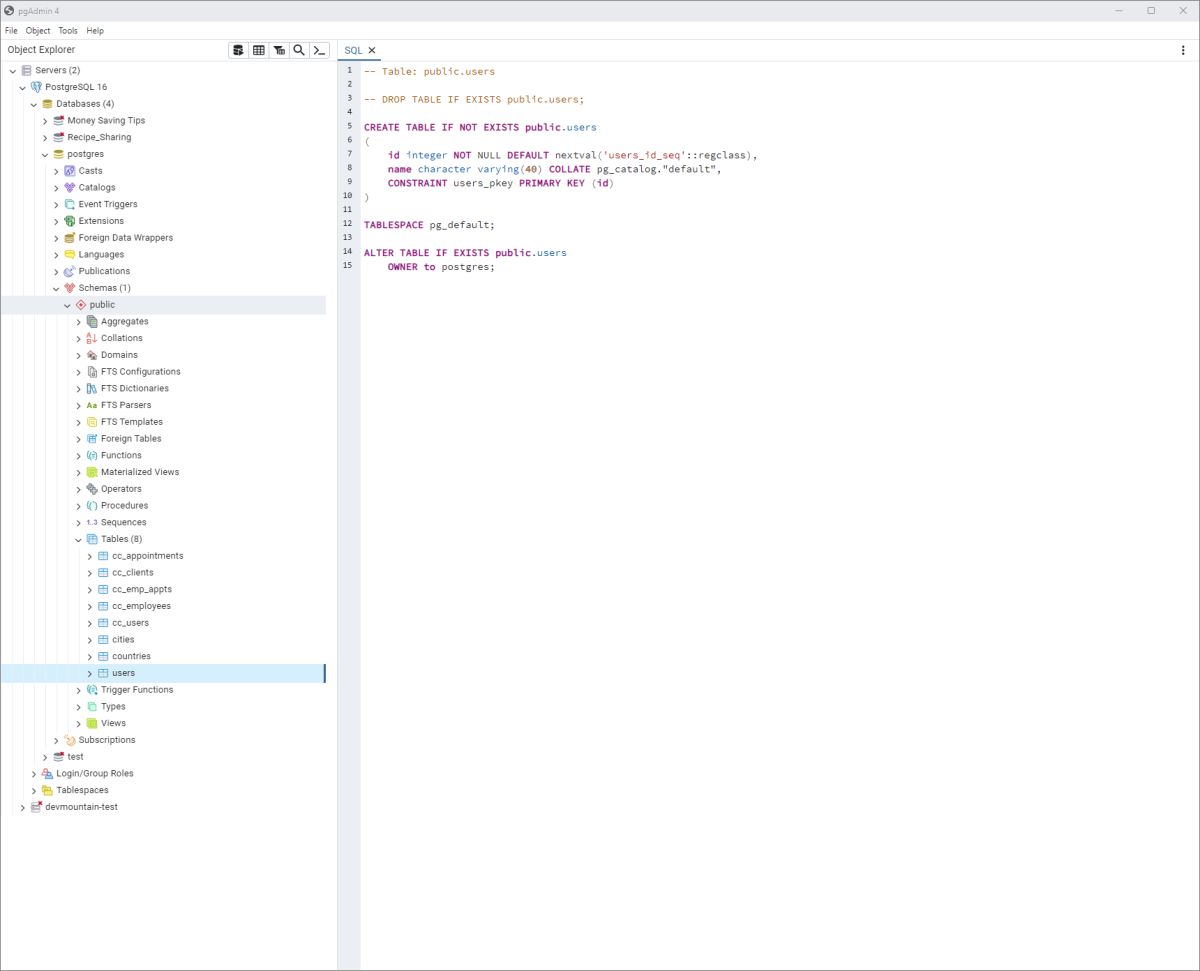Image resolution: width=1200 pixels, height=971 pixels.
Task: Expand the users table node
Action: click(x=89, y=673)
